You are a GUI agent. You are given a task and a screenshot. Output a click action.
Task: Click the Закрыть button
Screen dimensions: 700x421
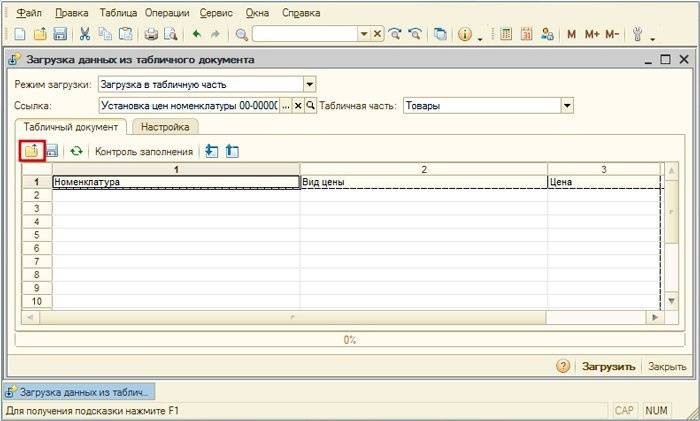(x=667, y=367)
